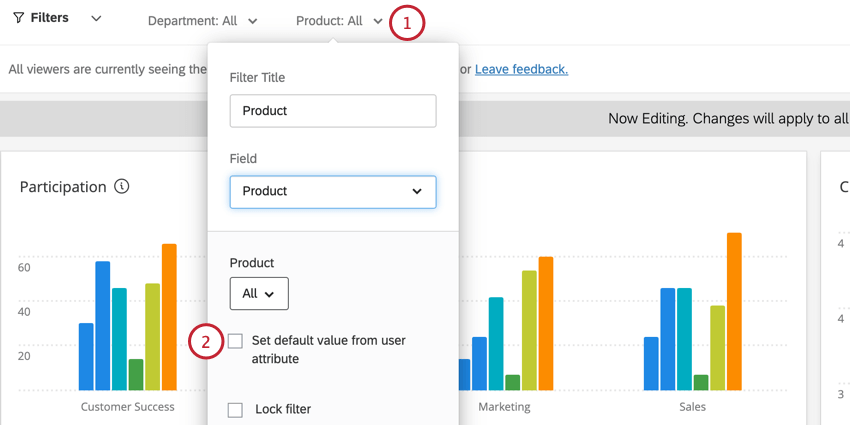This screenshot has height=425, width=850.
Task: Click the orange bar for Customer Success
Action: coord(169,317)
